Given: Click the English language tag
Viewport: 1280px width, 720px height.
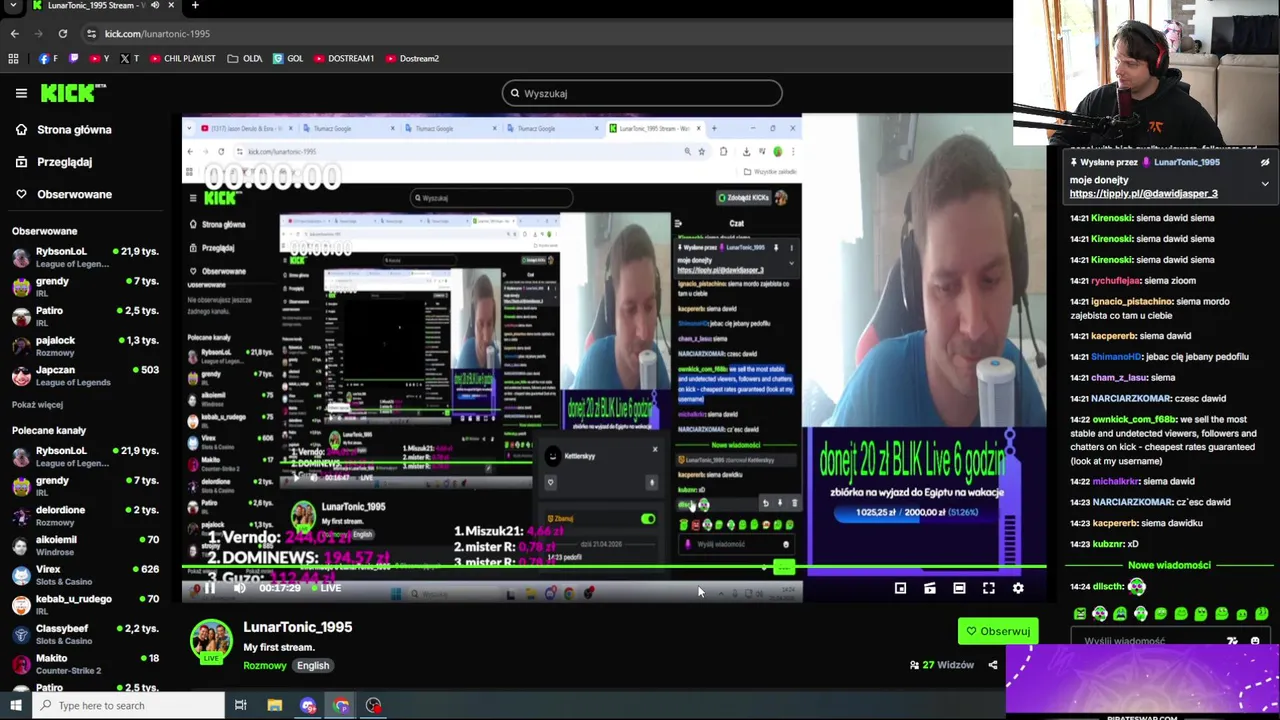Looking at the screenshot, I should point(313,665).
